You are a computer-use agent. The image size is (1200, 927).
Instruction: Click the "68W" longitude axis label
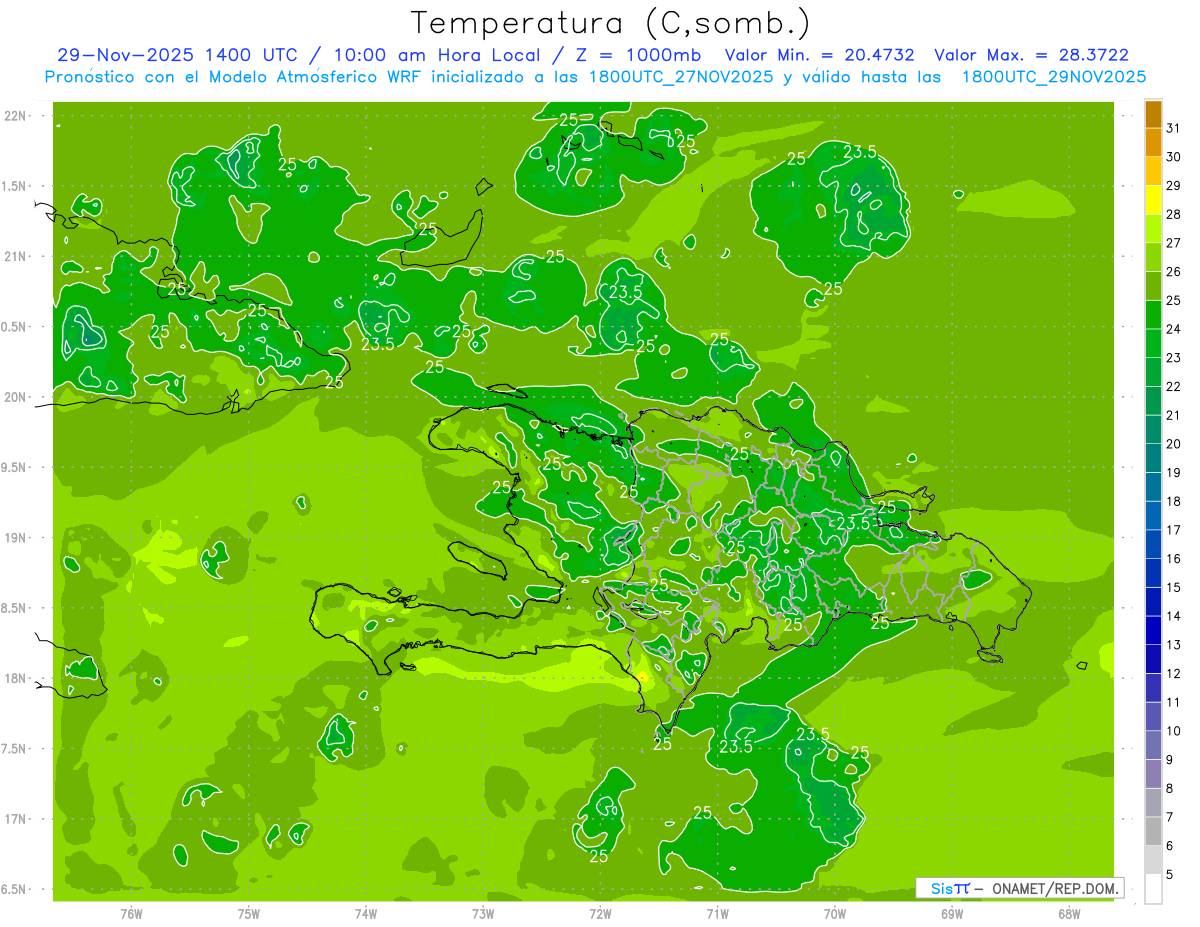pos(1069,913)
